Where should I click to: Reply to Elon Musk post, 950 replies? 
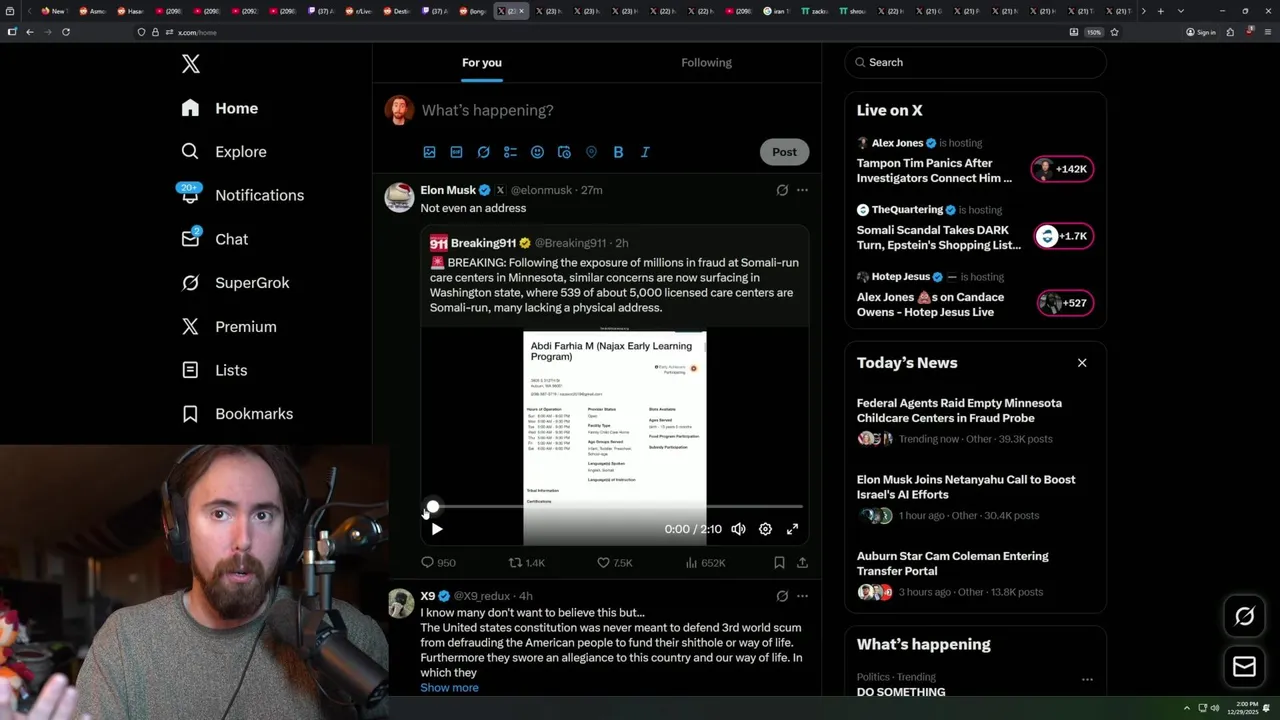(x=438, y=563)
